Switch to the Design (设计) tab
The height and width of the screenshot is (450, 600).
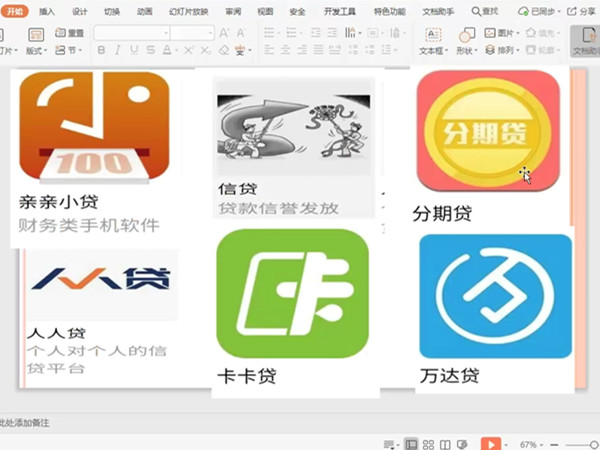coord(80,12)
